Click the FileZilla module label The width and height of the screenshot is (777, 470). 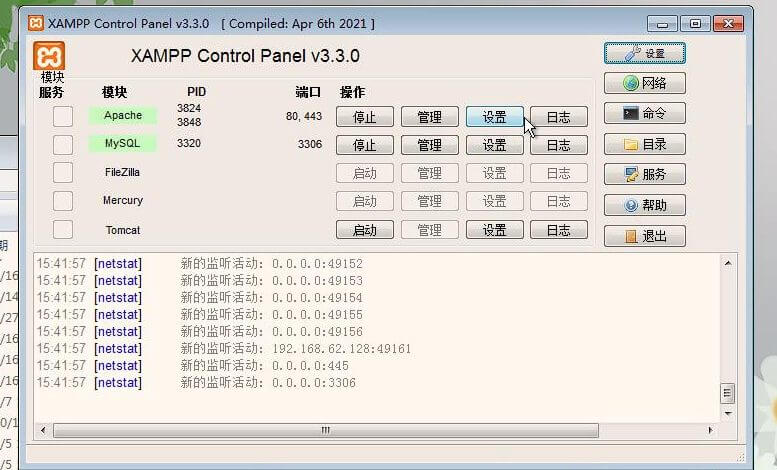[x=122, y=173]
